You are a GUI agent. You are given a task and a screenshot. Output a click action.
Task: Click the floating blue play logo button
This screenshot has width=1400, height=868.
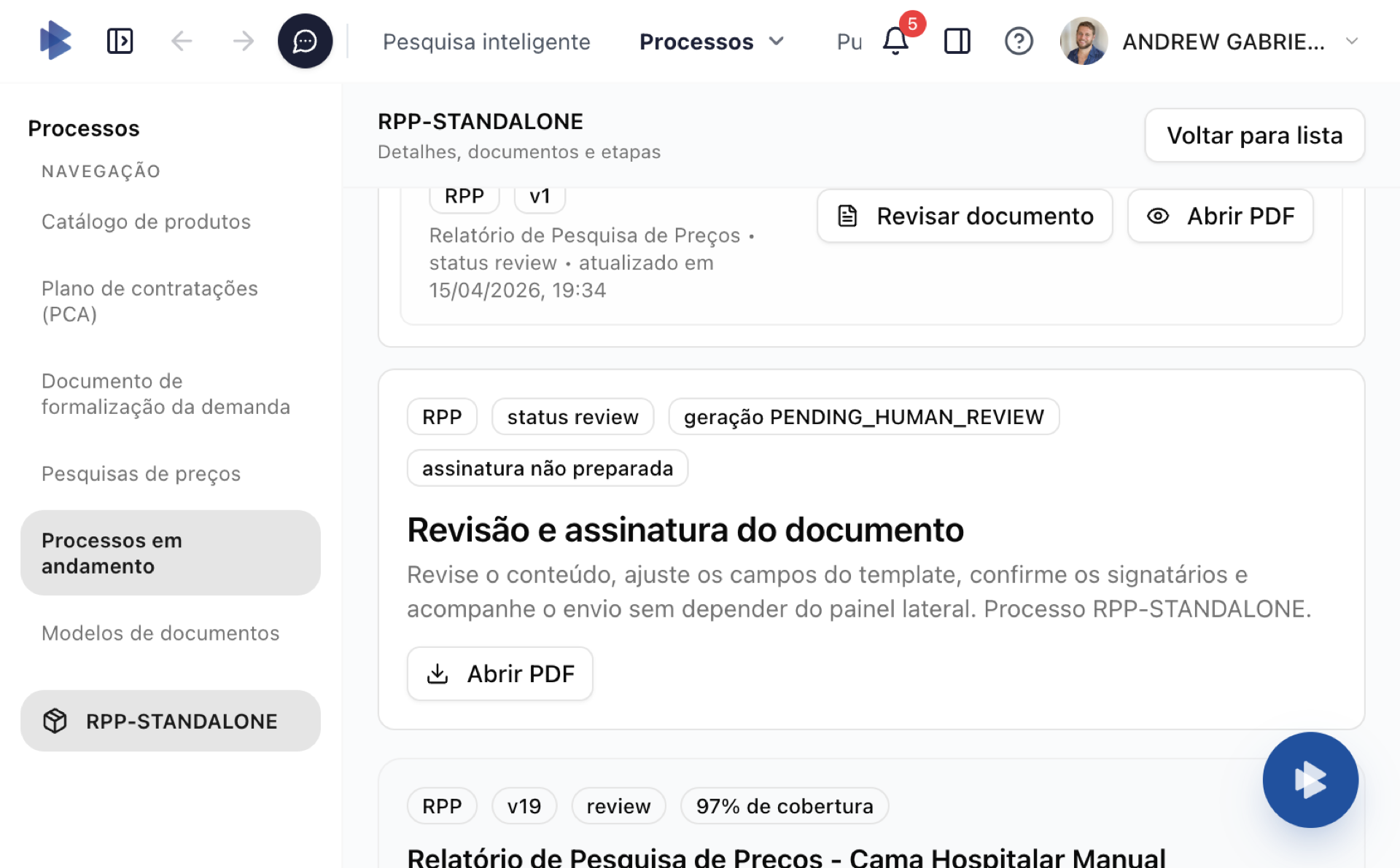1310,780
